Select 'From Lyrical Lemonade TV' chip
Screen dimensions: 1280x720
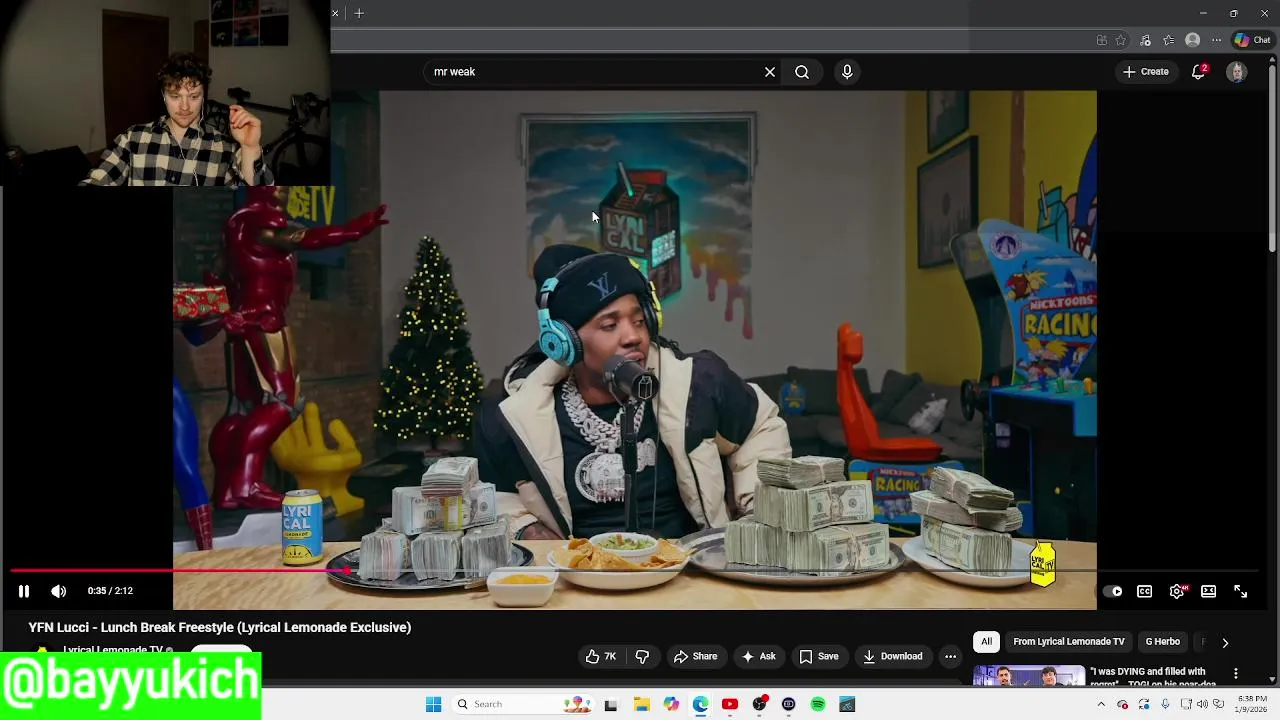[x=1068, y=641]
